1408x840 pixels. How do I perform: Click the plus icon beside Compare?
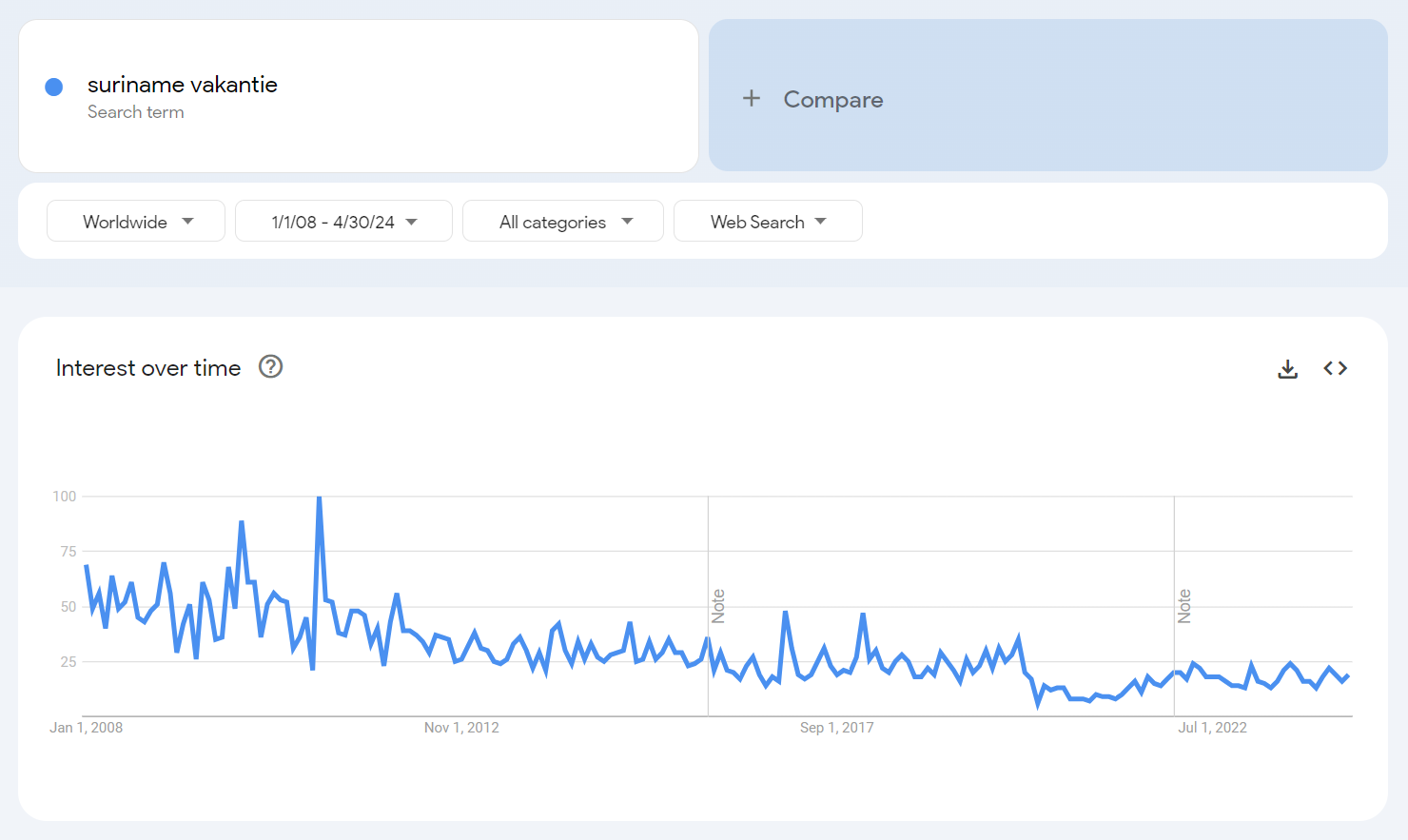[x=752, y=98]
